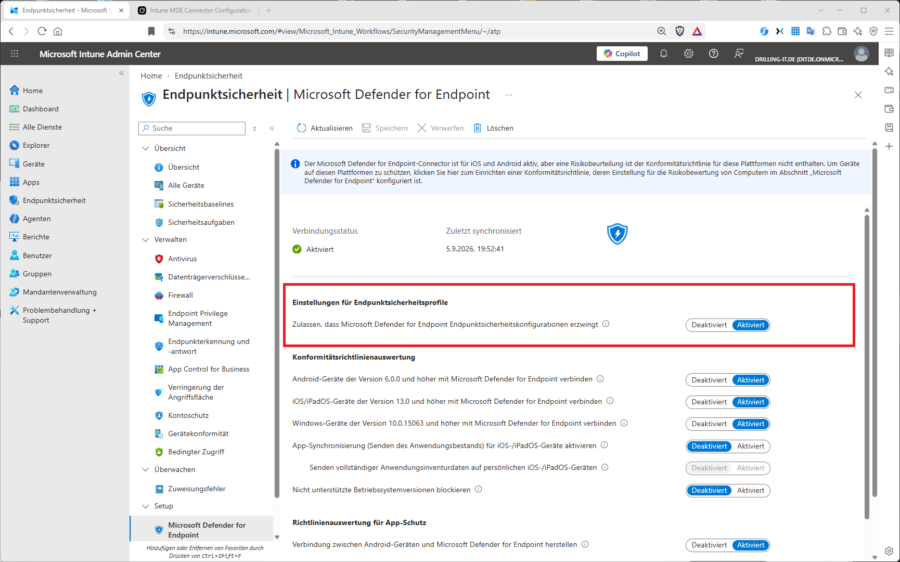Open the app launcher waffle icon
900x562 pixels.
14,53
